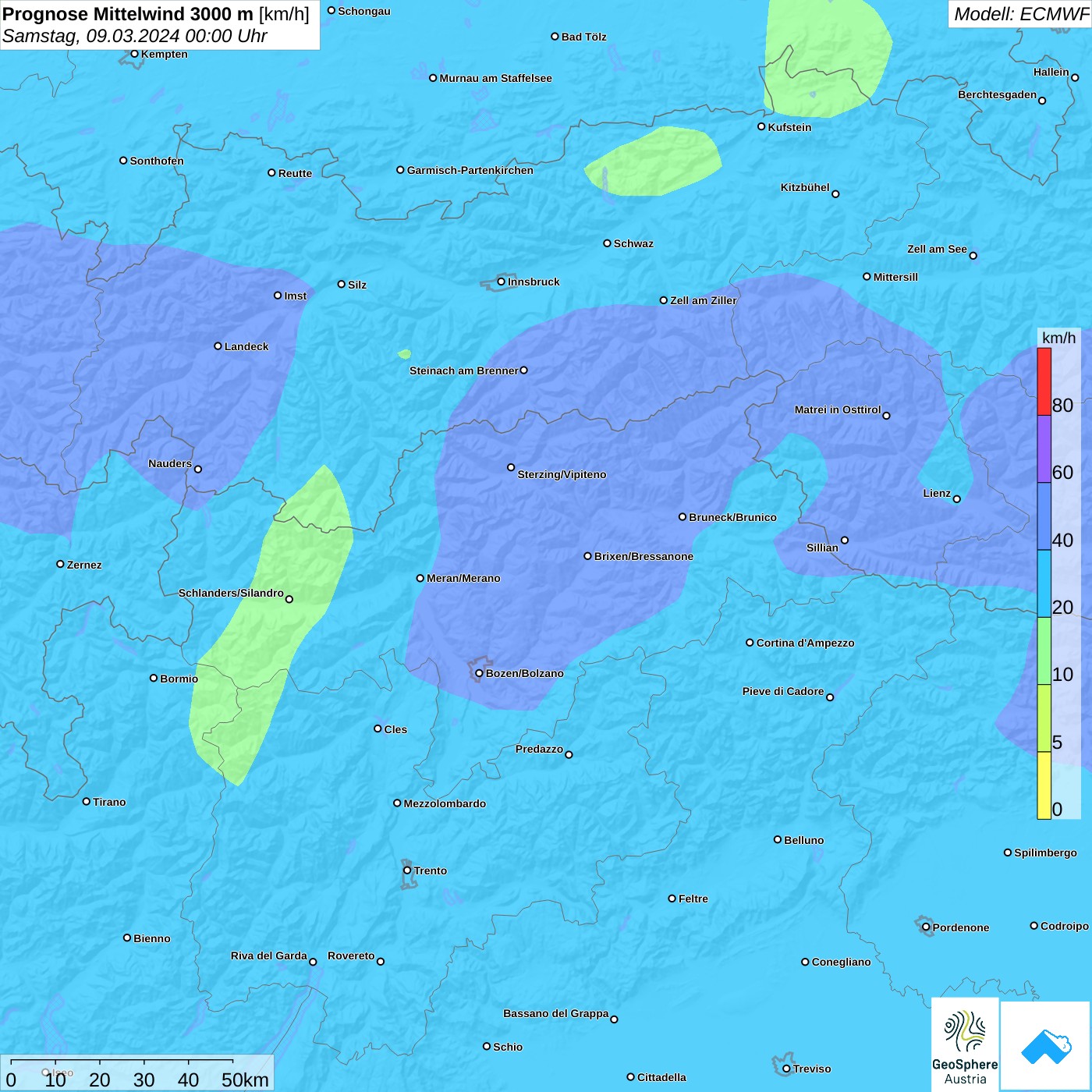
Task: Click the Schlanders/Silandro marker dot
Action: click(x=289, y=599)
